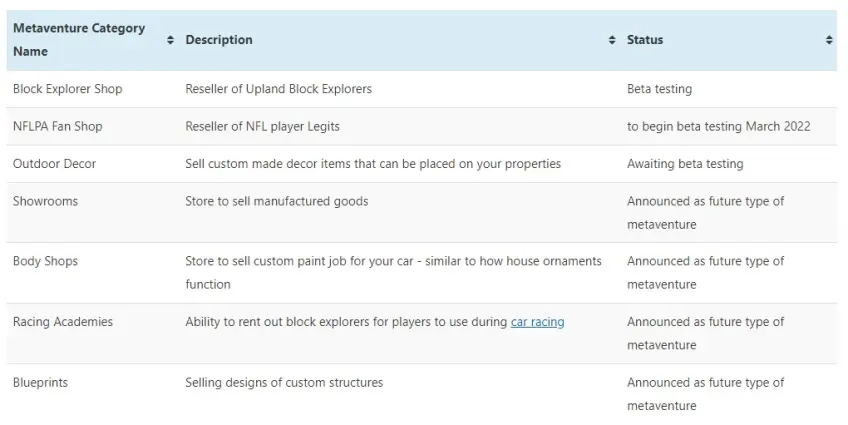Open the car racing link
The width and height of the screenshot is (848, 425).
coord(537,322)
